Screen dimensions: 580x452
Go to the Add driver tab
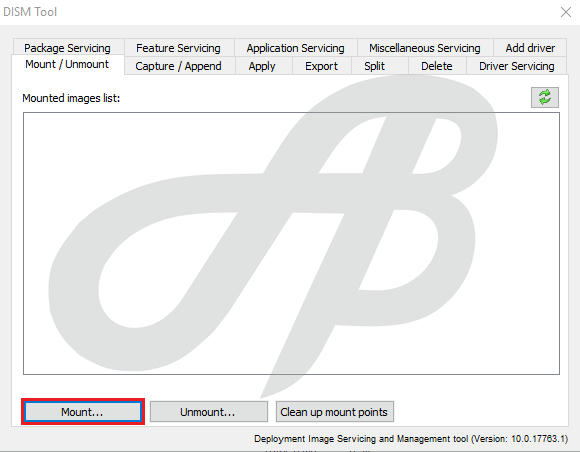click(x=530, y=48)
